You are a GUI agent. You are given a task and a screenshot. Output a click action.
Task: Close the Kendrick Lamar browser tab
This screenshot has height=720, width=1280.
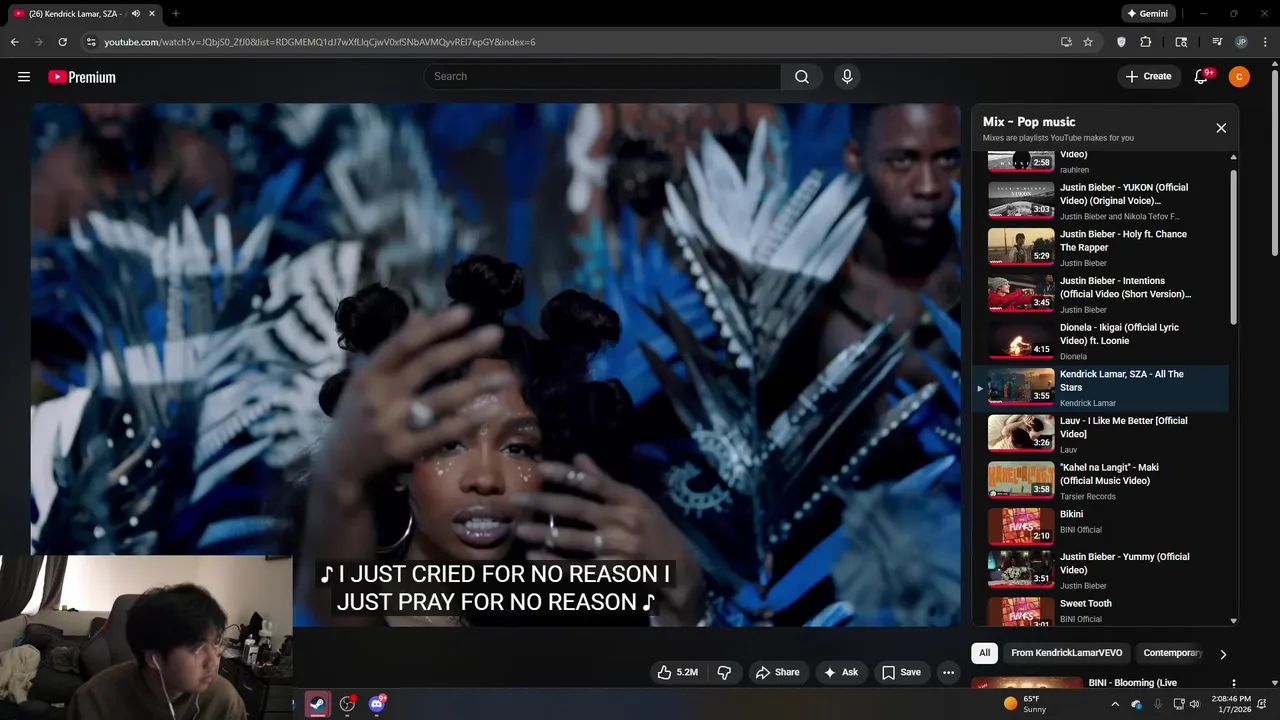151,14
